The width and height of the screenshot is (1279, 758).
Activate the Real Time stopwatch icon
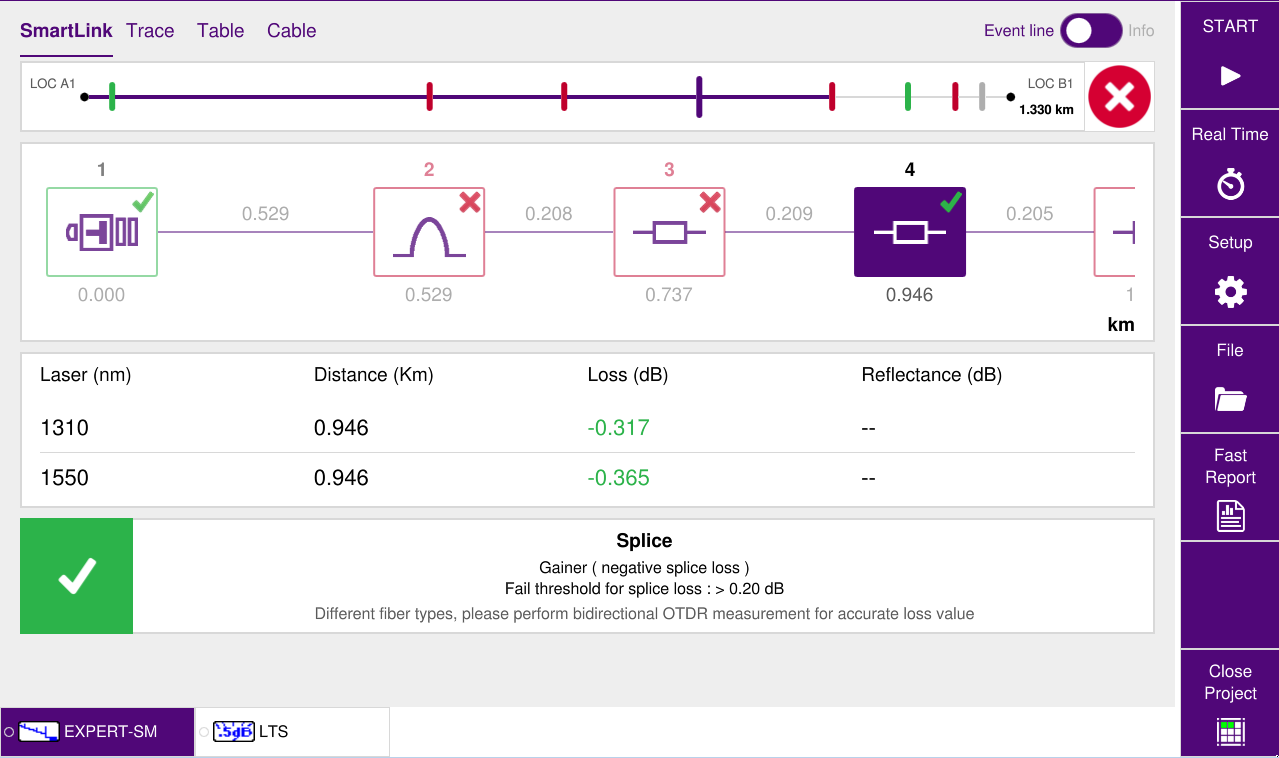(1228, 184)
